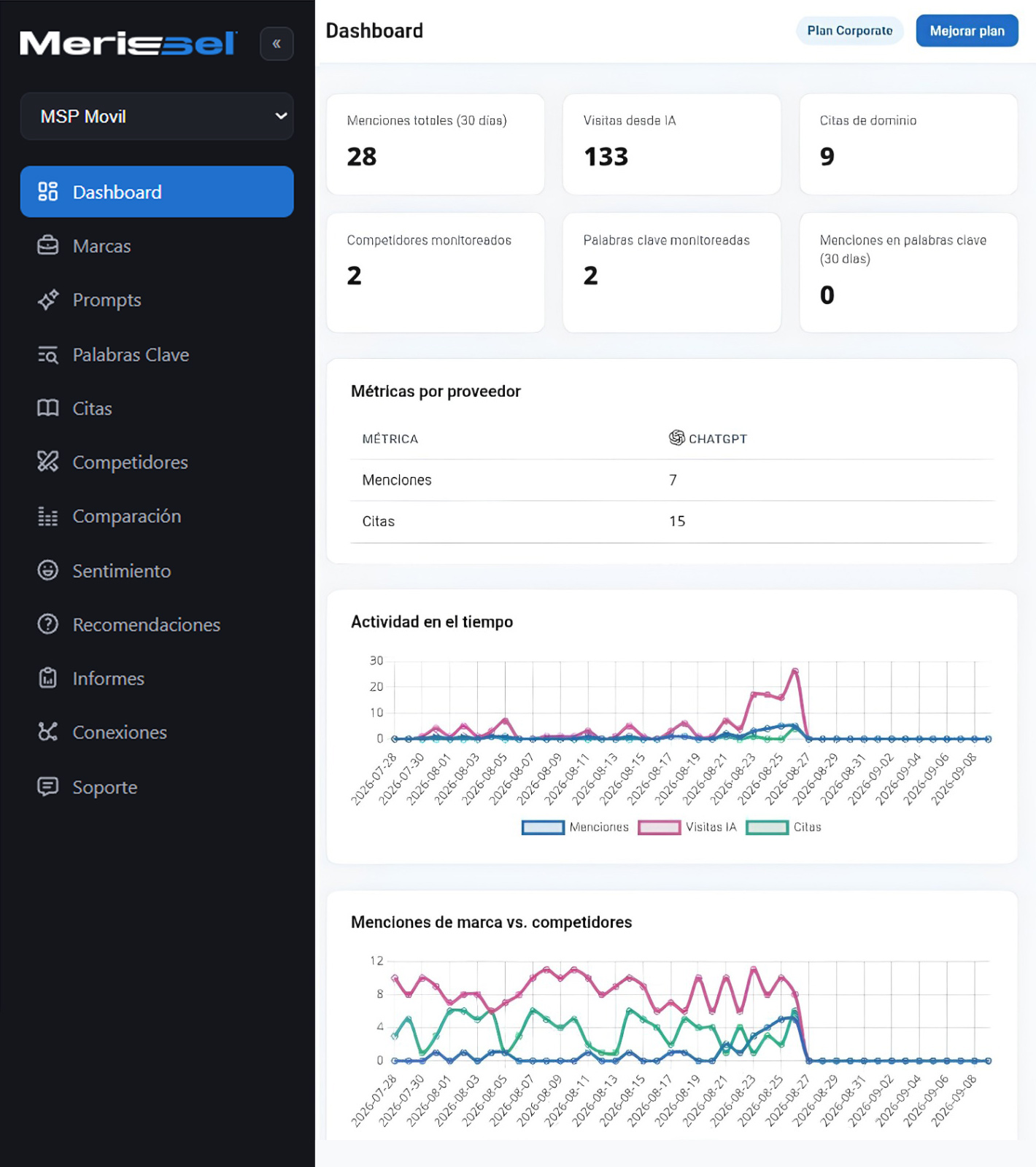Click the Citas open-book icon
Viewport: 1036px width, 1167px height.
click(x=48, y=408)
